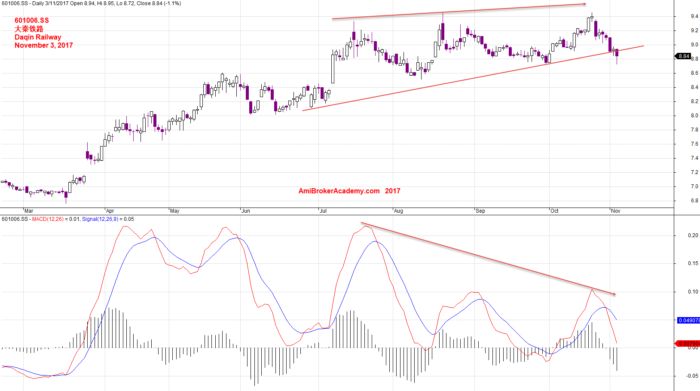This screenshot has height=391, width=700.
Task: Click the '9.0' price axis label
Action: click(x=694, y=45)
